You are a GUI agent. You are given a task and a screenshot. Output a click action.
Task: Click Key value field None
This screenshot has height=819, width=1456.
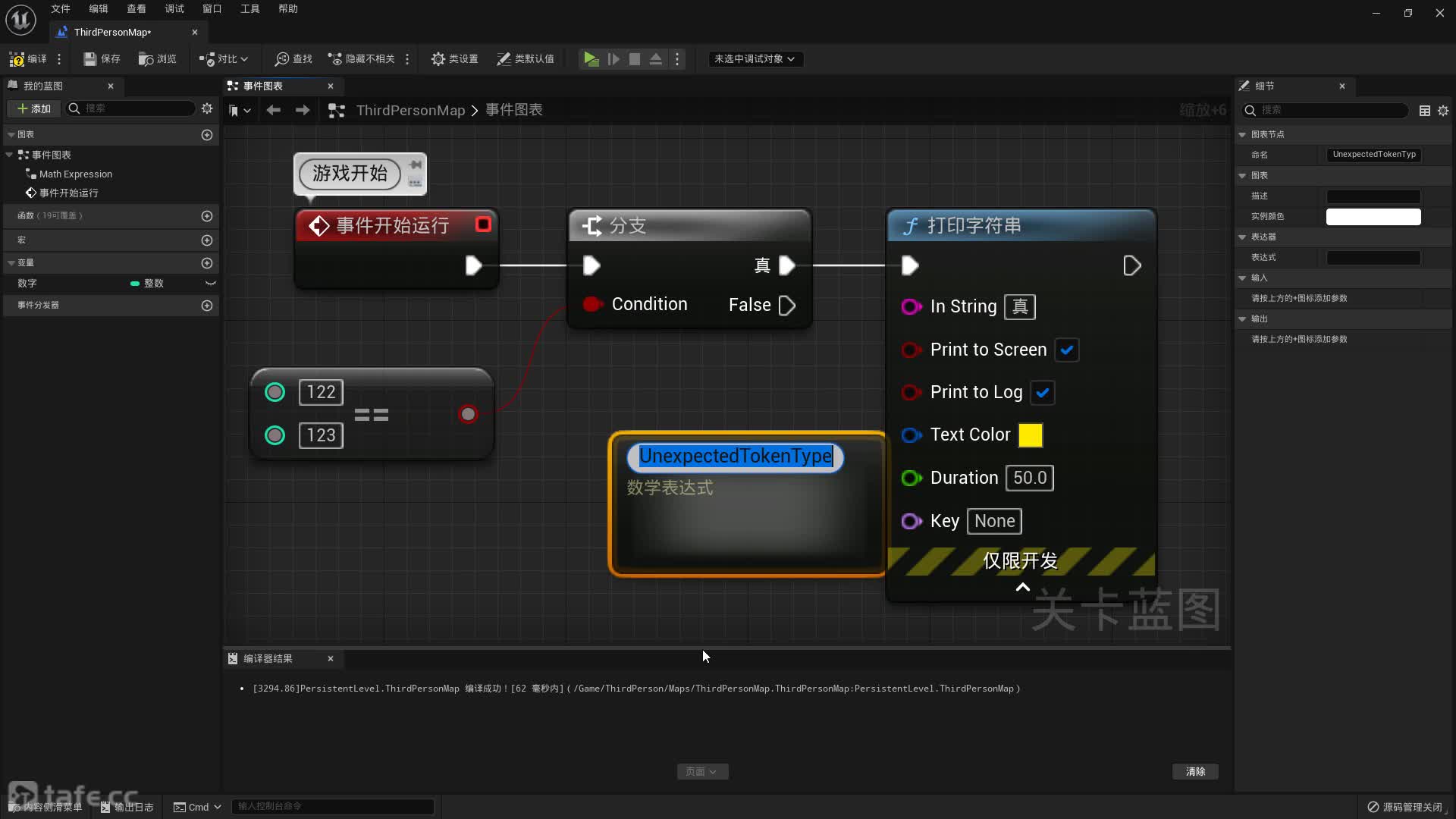click(x=994, y=522)
